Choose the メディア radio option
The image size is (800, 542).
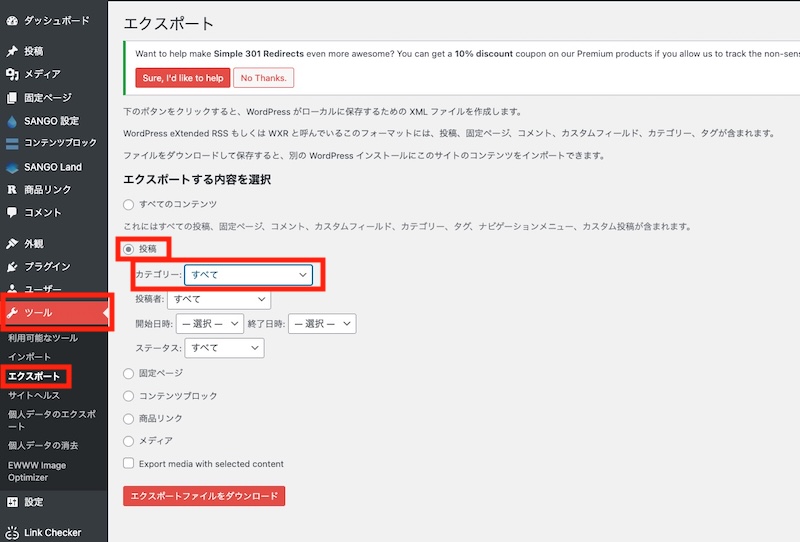click(x=129, y=441)
